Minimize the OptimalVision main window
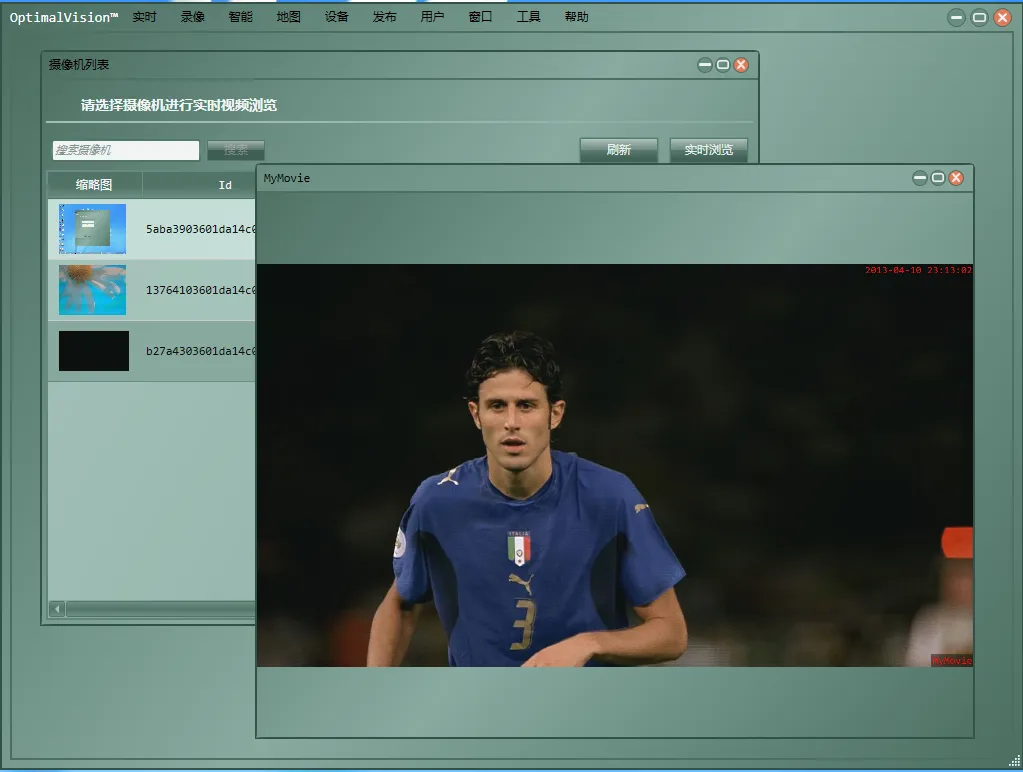The width and height of the screenshot is (1023, 772). coord(956,18)
